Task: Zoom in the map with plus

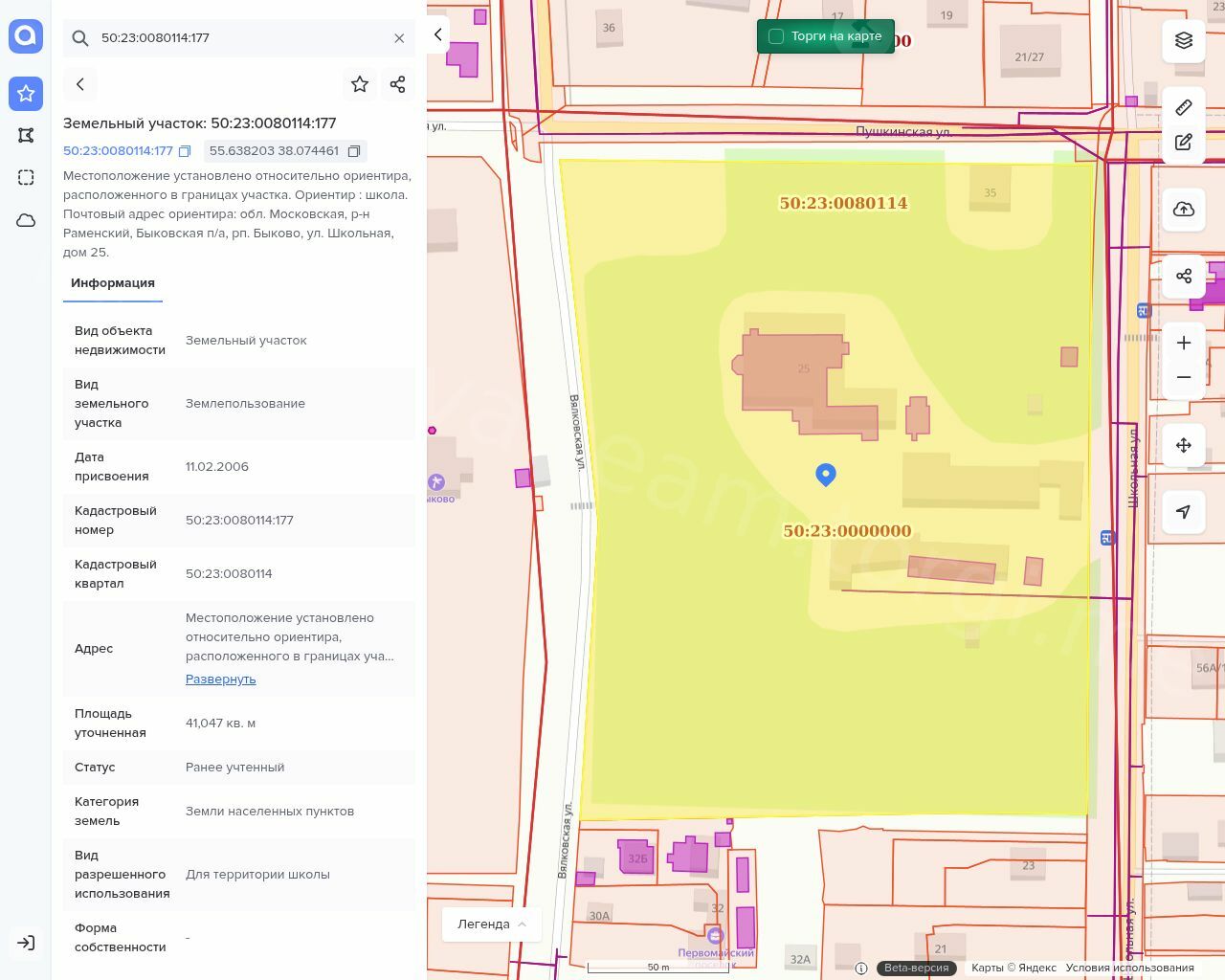Action: tap(1184, 343)
